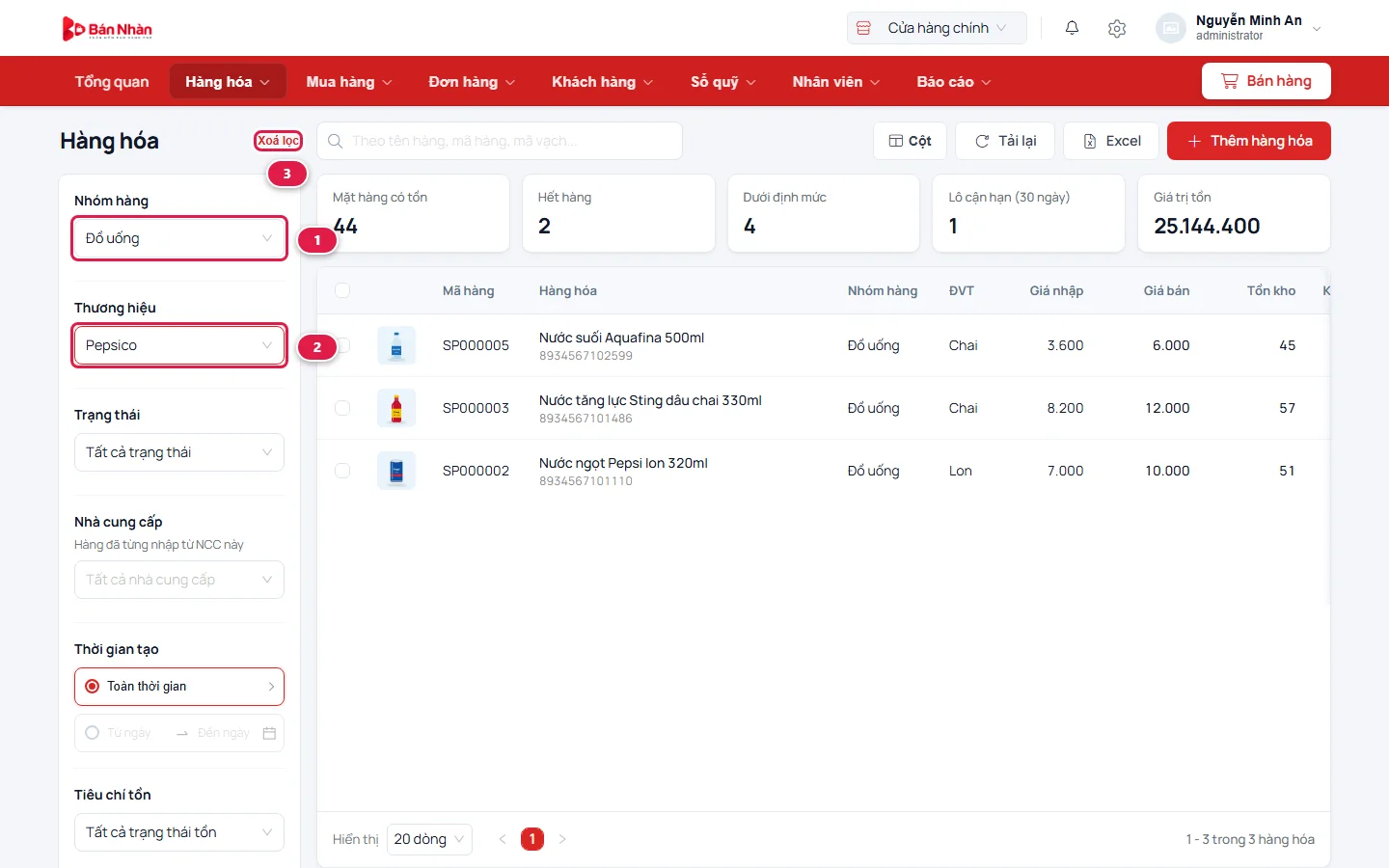Tick checkbox for Pepsi lon 320ml
This screenshot has height=868, width=1389.
[x=342, y=471]
